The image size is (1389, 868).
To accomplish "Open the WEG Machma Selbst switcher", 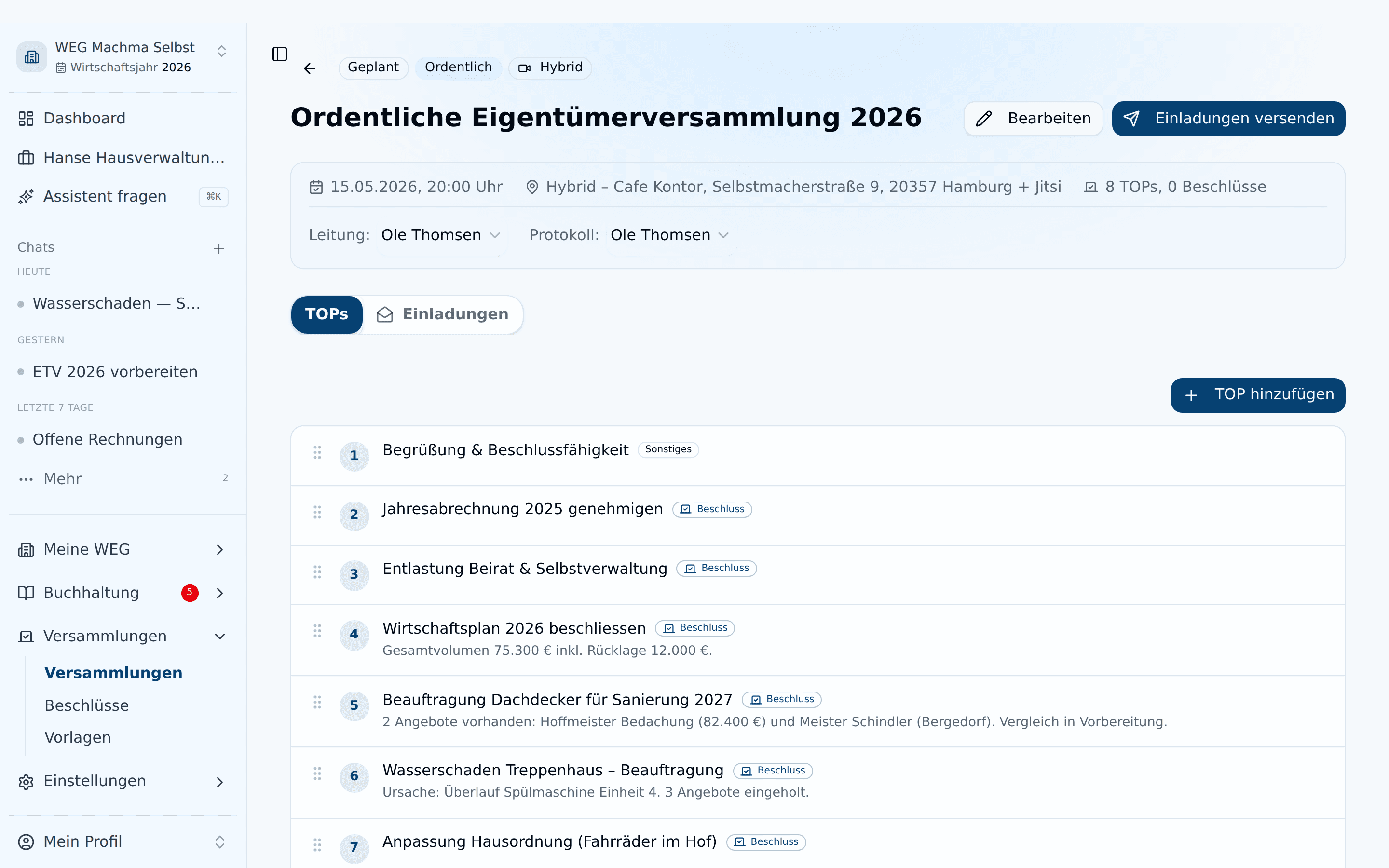I will pyautogui.click(x=123, y=57).
